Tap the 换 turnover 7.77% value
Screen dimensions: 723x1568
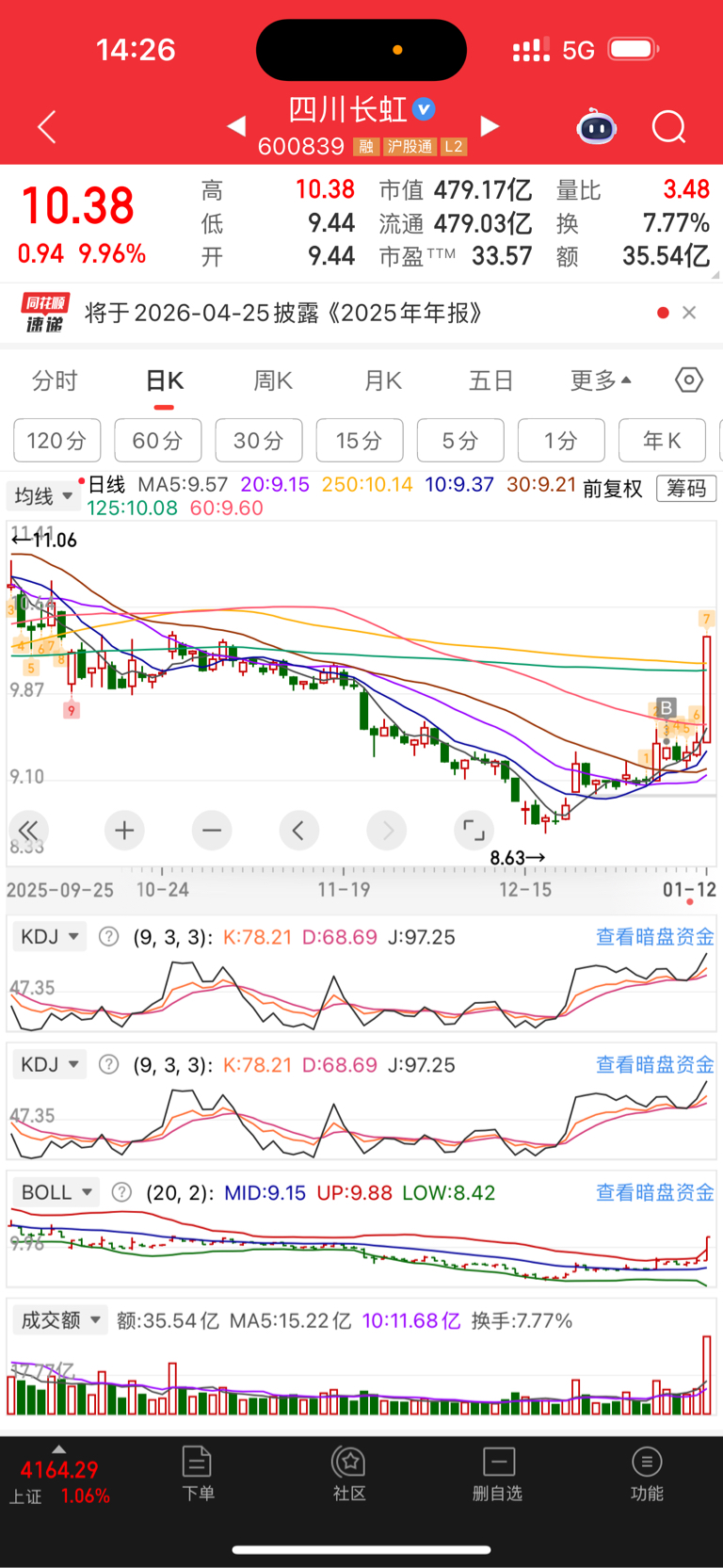point(676,223)
